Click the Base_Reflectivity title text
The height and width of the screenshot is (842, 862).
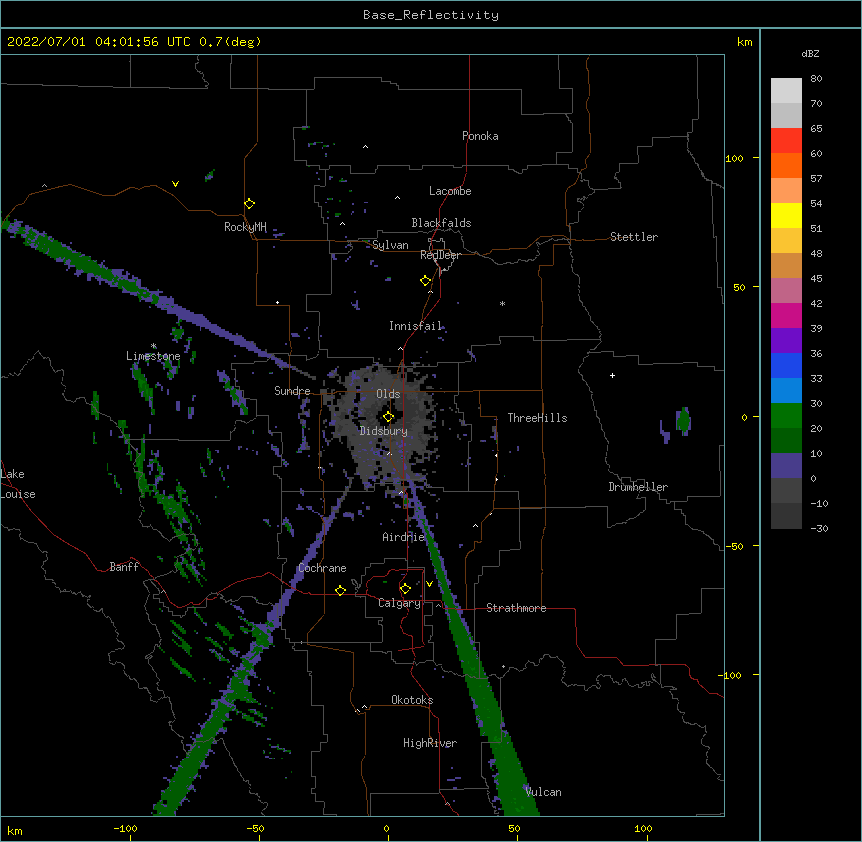tap(431, 15)
